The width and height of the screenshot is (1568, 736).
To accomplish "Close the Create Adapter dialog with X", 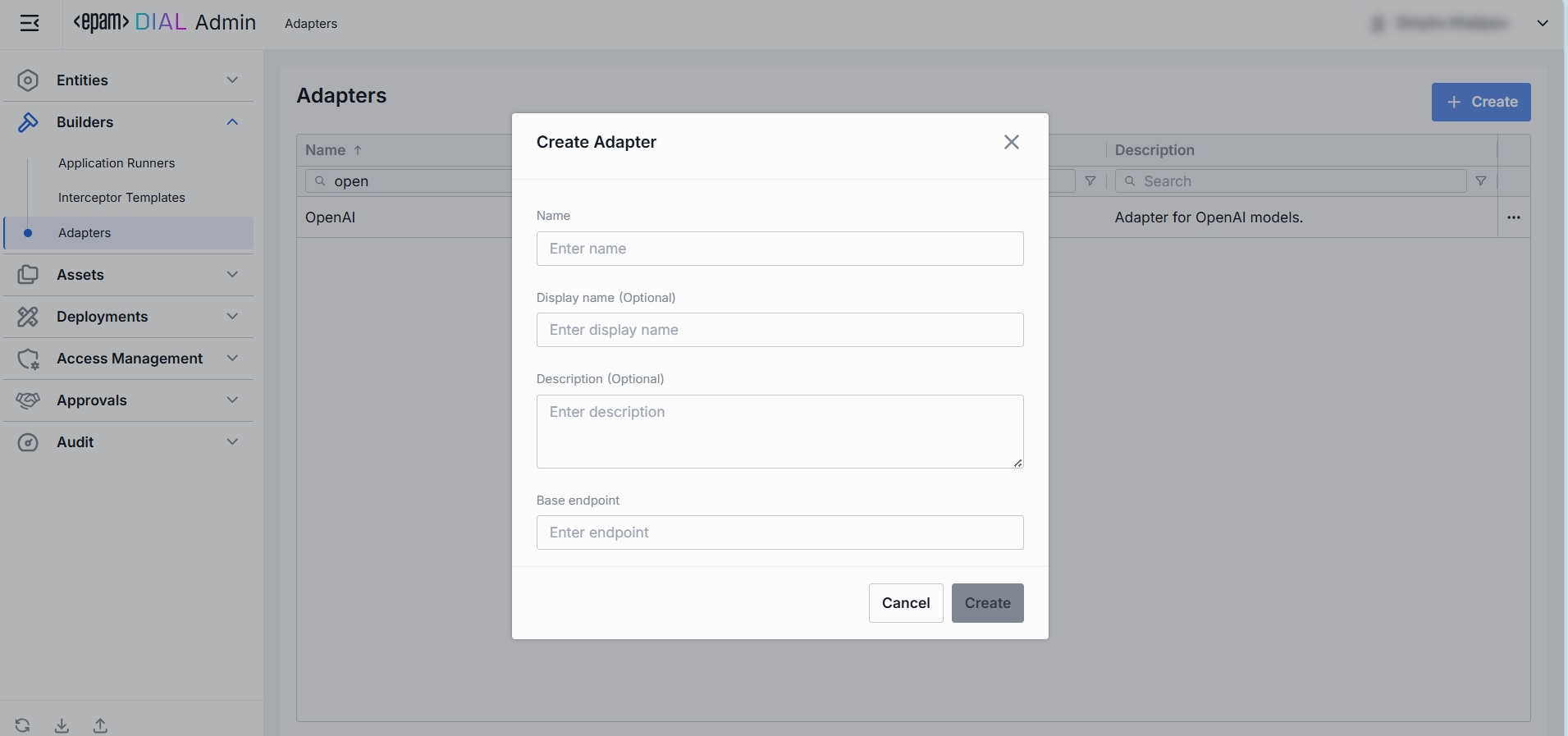I will tap(1011, 142).
